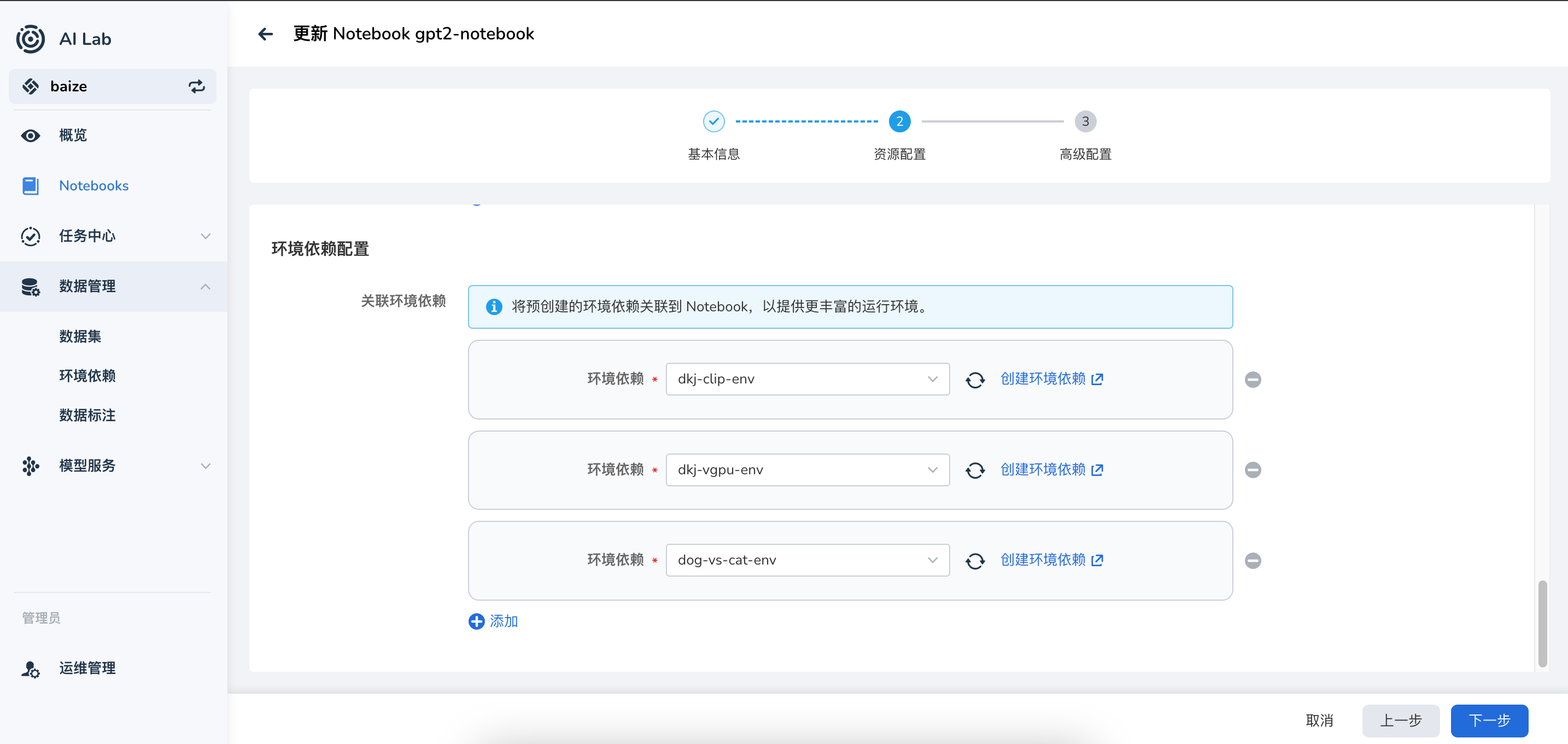1568x744 pixels.
Task: Open the dkj-clip-env dropdown
Action: (807, 379)
